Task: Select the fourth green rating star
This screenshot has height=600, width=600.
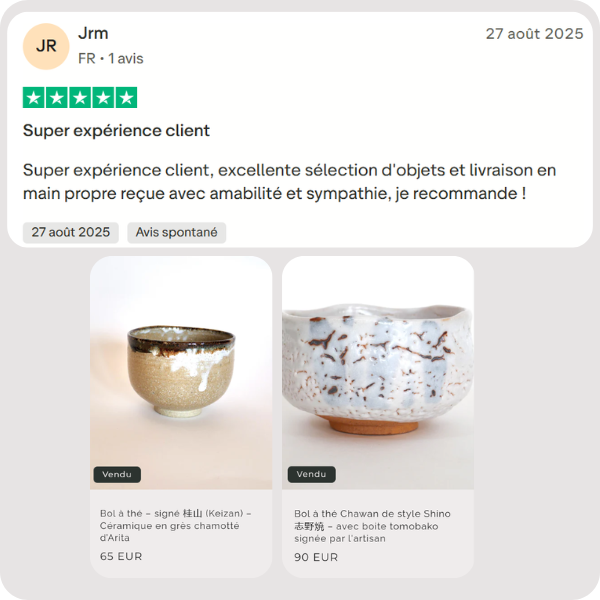Action: [103, 98]
